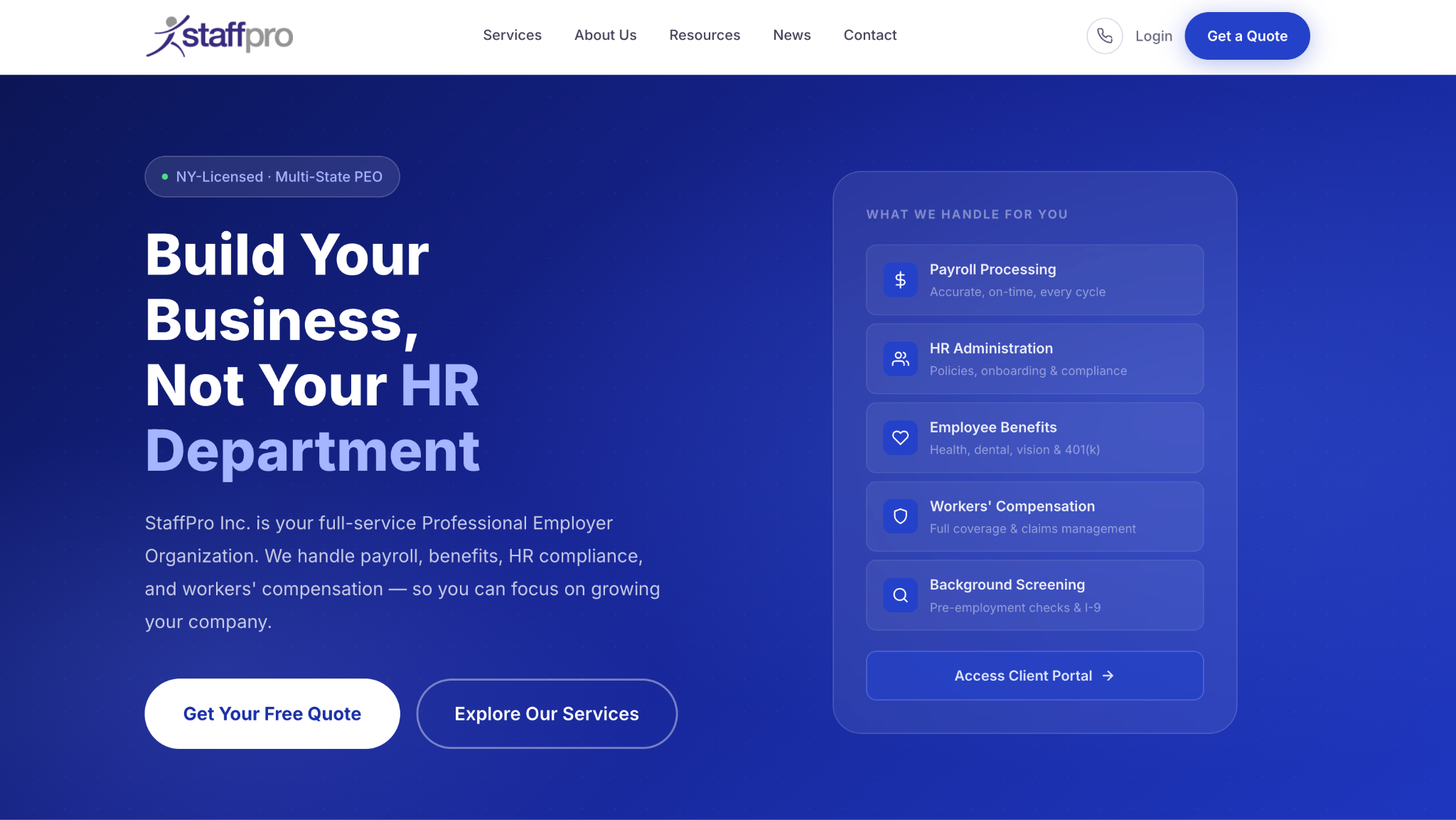Select the Payroll Processing title text
Screen dimensions: 1456x820
click(992, 270)
